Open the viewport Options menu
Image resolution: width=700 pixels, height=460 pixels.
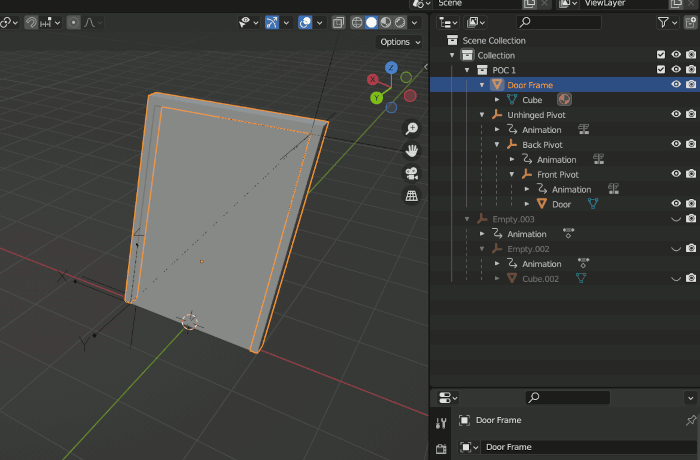point(400,42)
